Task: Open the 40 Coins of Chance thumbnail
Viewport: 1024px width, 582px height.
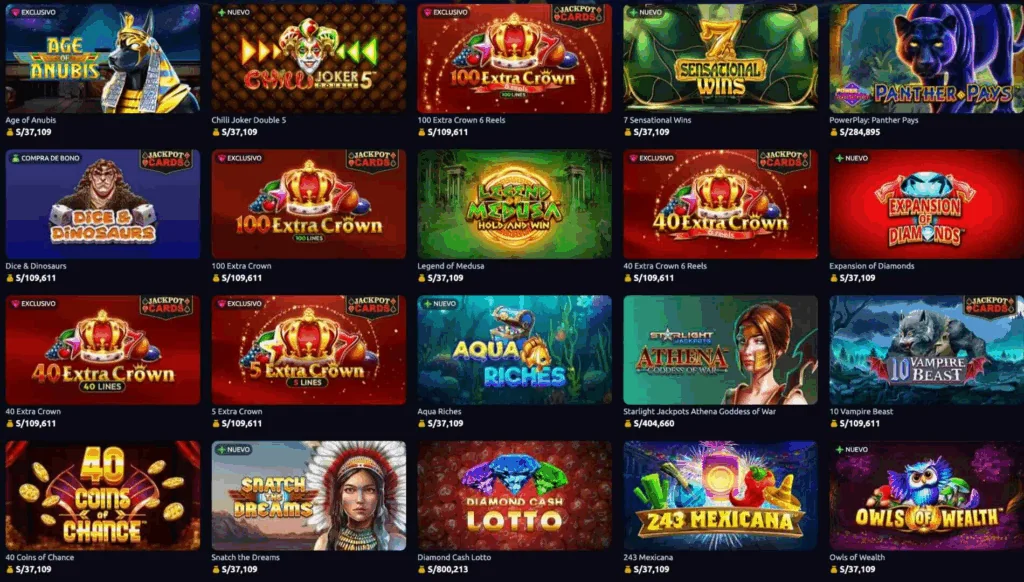Action: 103,495
